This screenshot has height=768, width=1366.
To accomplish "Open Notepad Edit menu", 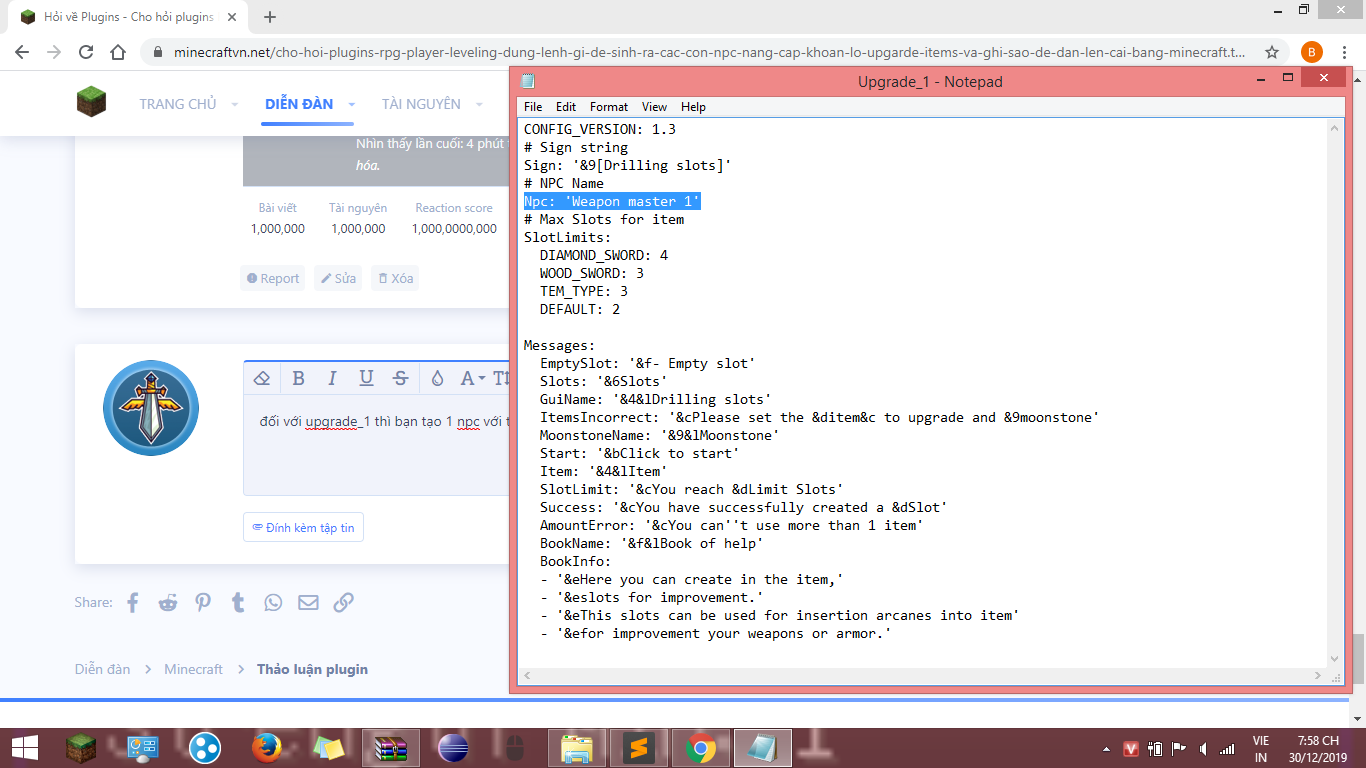I will 566,107.
